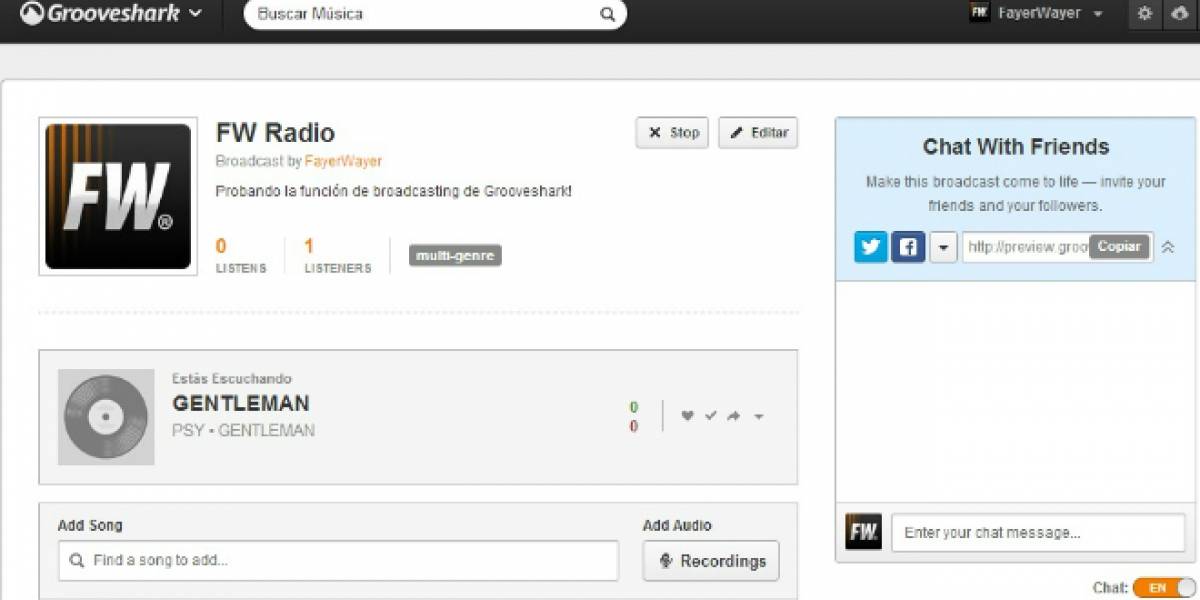
Task: Share broadcast on Twitter
Action: (x=871, y=247)
